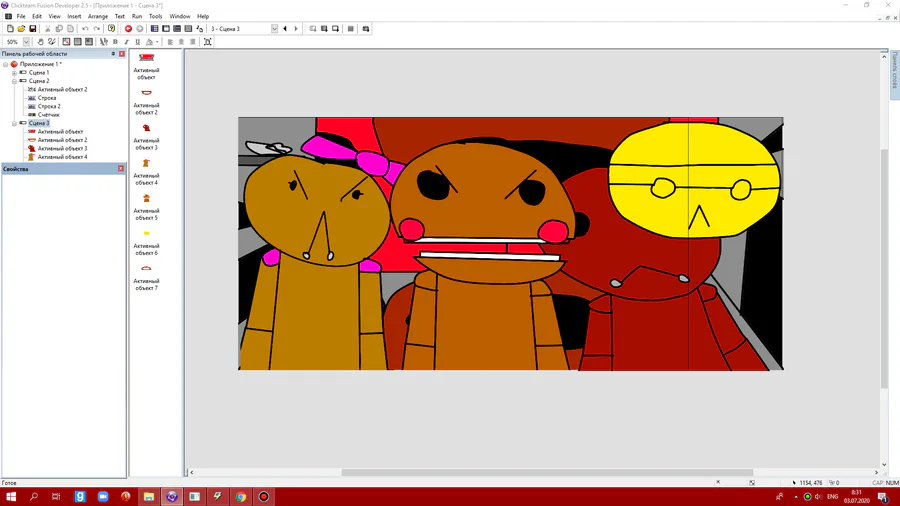Click the center frame icon
Image resolution: width=900 pixels, height=506 pixels.
click(x=208, y=42)
